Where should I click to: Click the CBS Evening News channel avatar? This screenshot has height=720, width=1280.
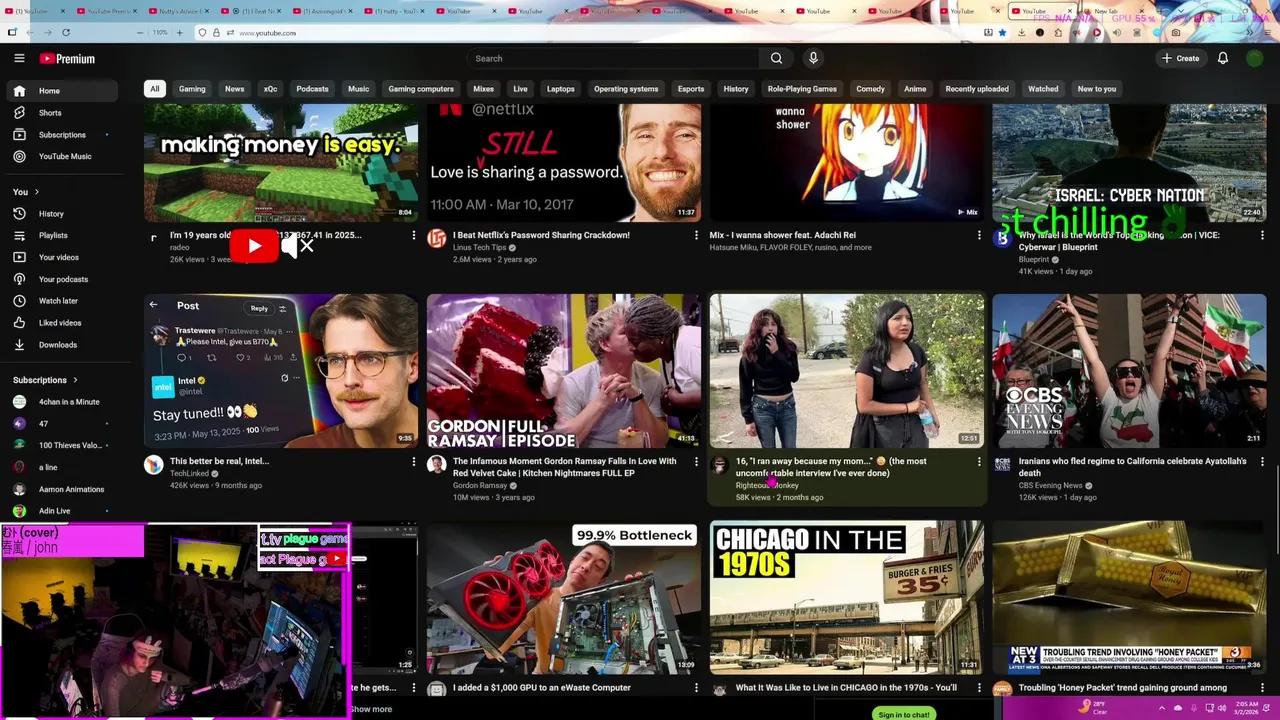click(x=1002, y=465)
